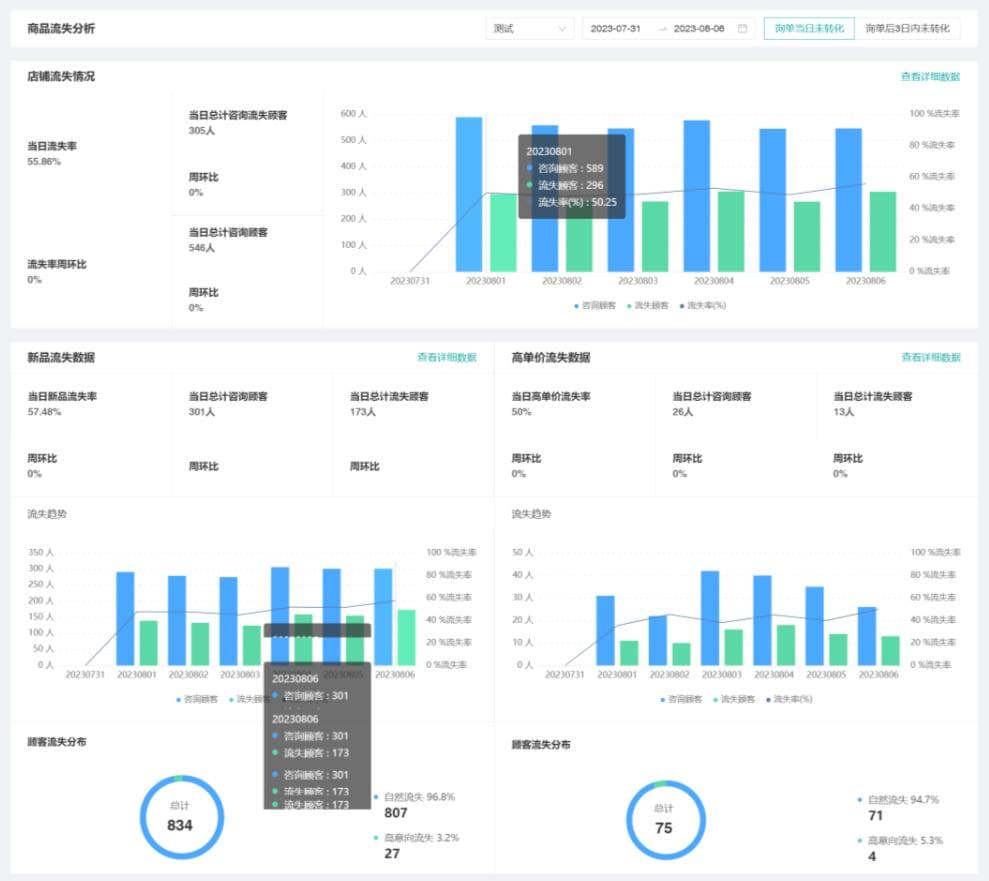Screen dimensions: 989x881
Task: Click green 20230804 bar in 高单价 trend chart
Action: (785, 645)
